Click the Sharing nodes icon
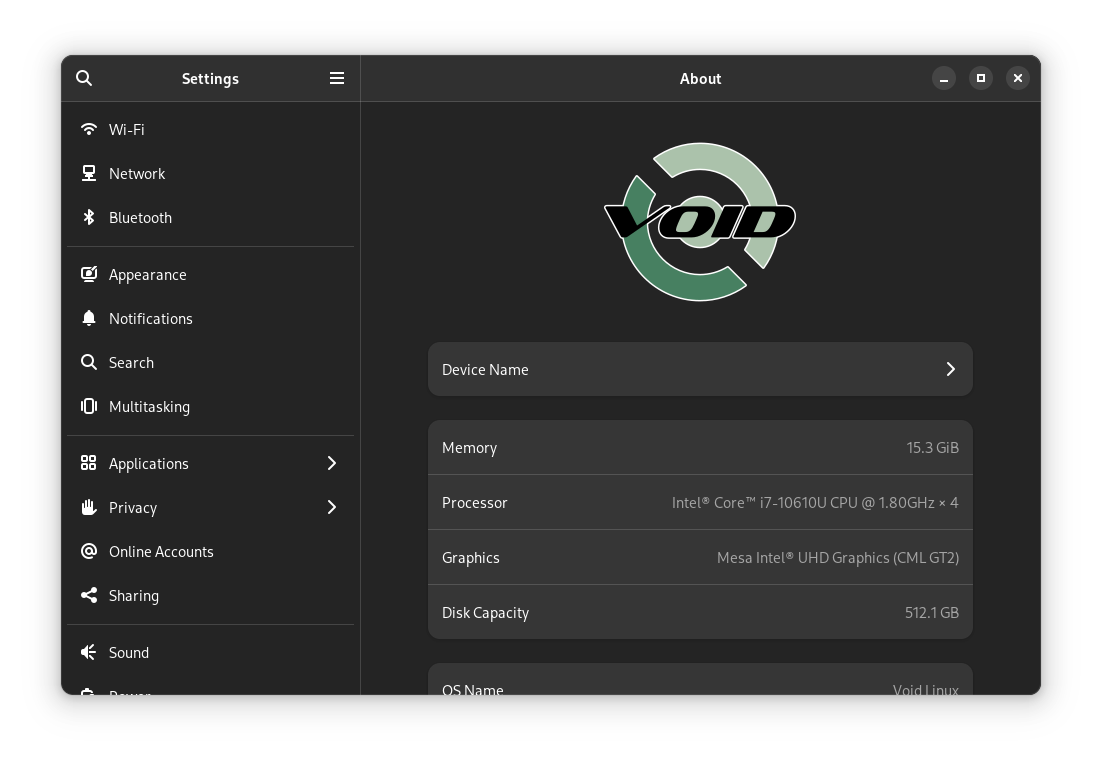This screenshot has width=1102, height=762. [89, 595]
